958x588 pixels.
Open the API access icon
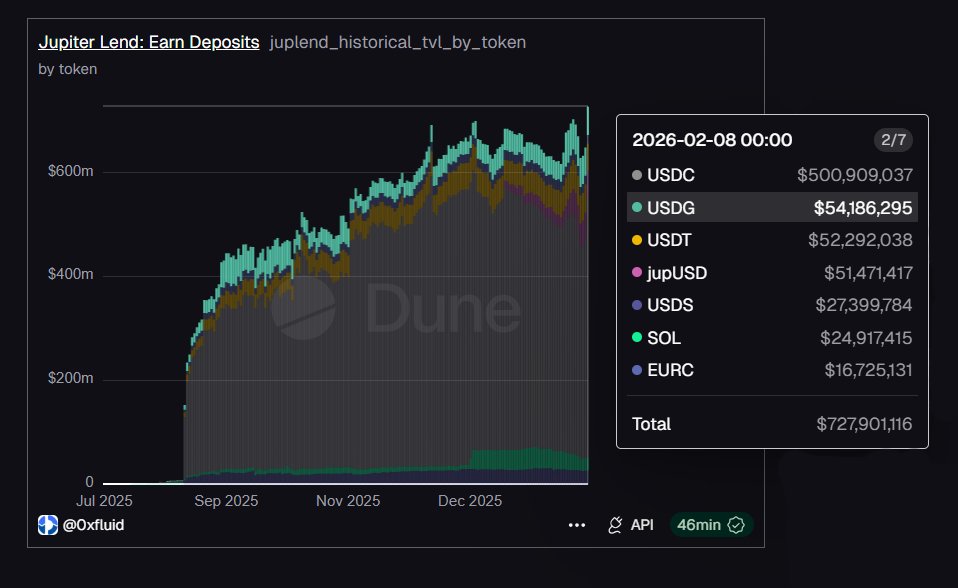(x=613, y=524)
